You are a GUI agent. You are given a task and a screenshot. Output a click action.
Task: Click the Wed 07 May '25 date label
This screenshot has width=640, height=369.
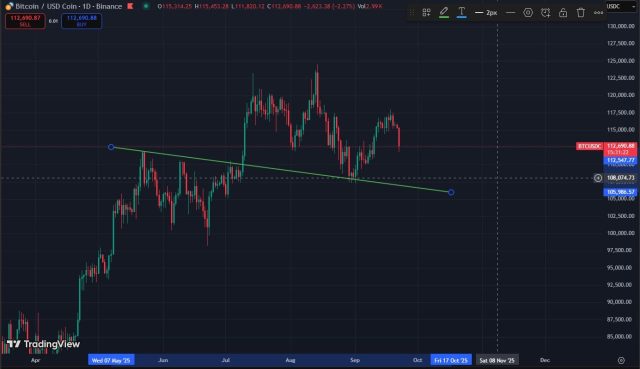click(111, 360)
